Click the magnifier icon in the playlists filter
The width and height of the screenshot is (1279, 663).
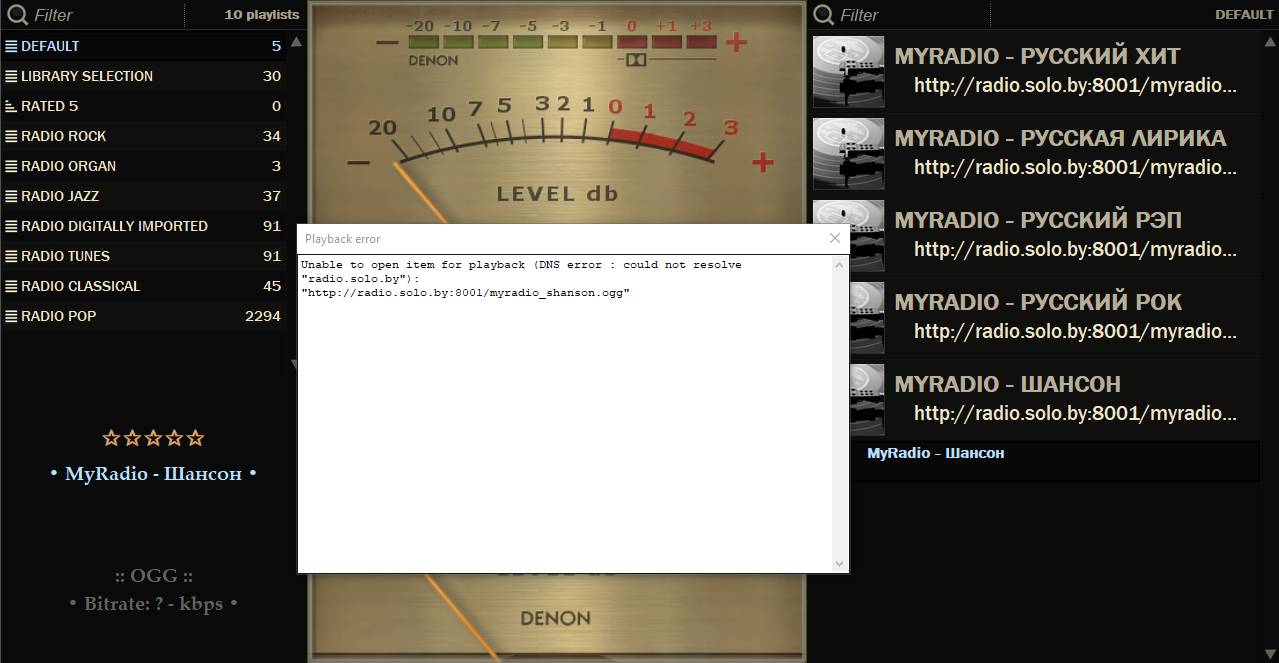17,15
